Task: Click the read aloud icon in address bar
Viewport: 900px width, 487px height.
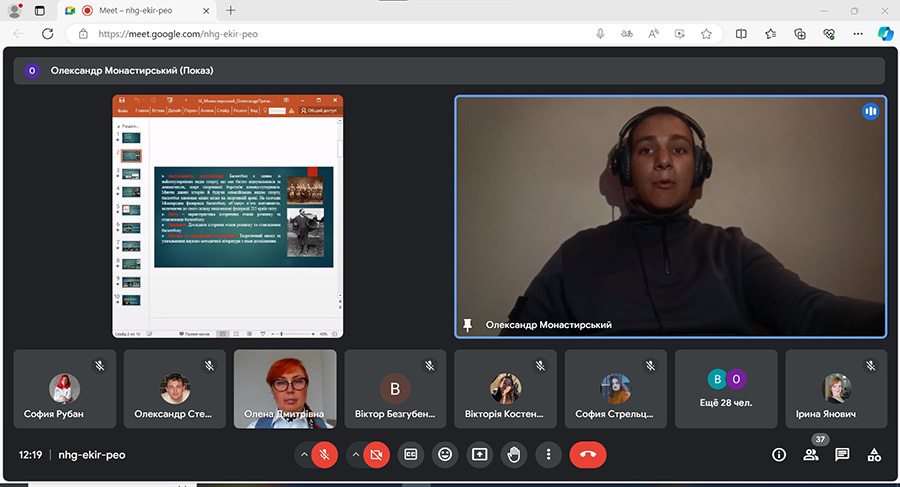Action: (x=653, y=34)
